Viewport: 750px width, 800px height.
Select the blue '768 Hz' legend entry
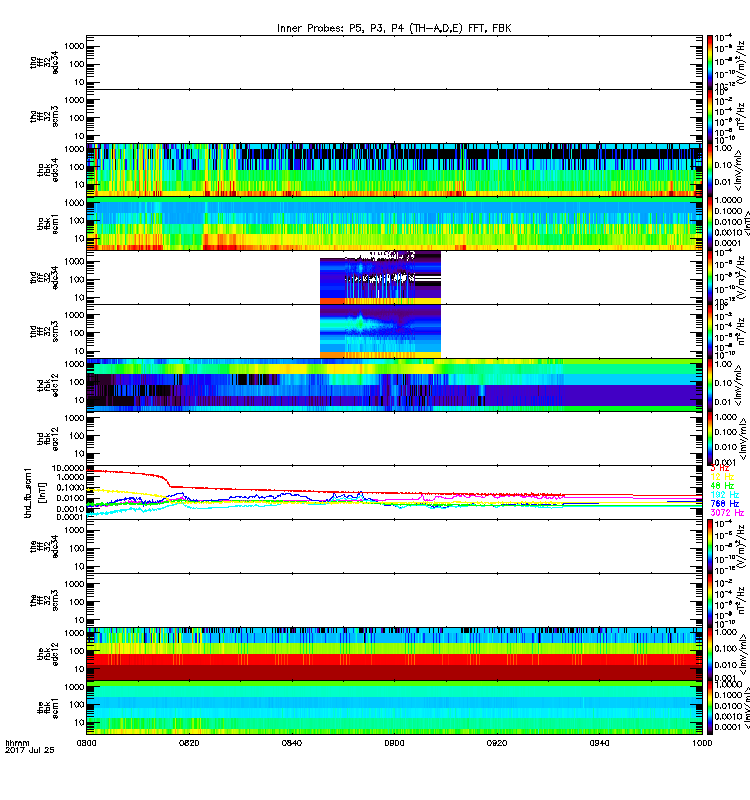[724, 504]
